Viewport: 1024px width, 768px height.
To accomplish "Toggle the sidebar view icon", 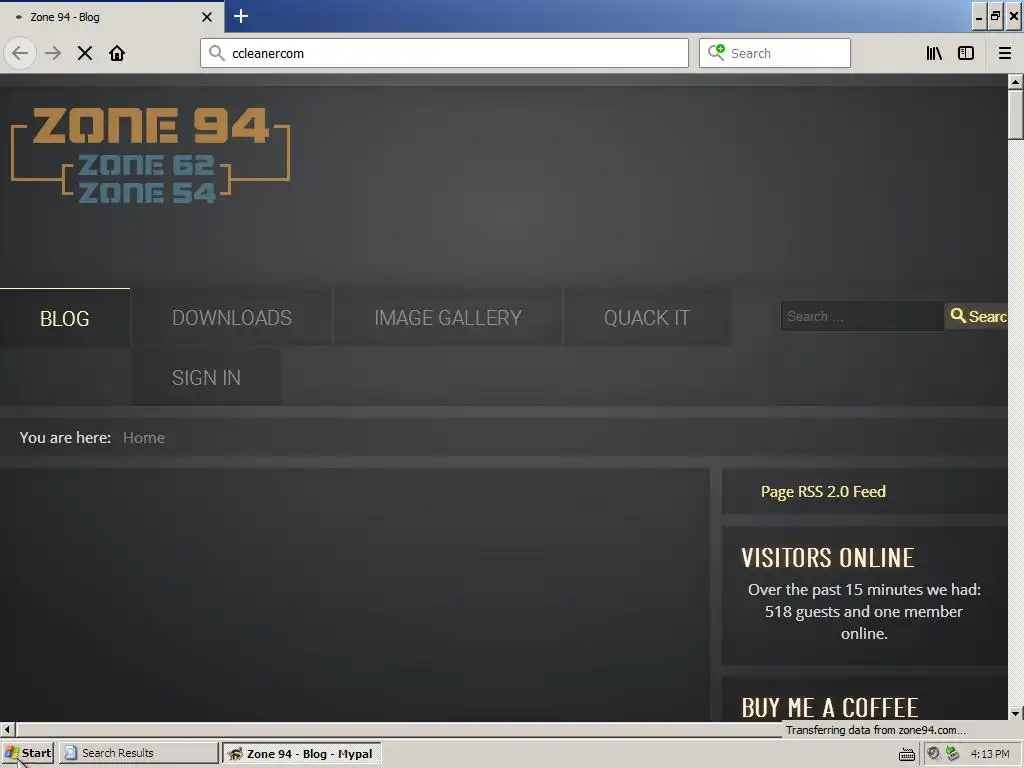I will click(966, 53).
